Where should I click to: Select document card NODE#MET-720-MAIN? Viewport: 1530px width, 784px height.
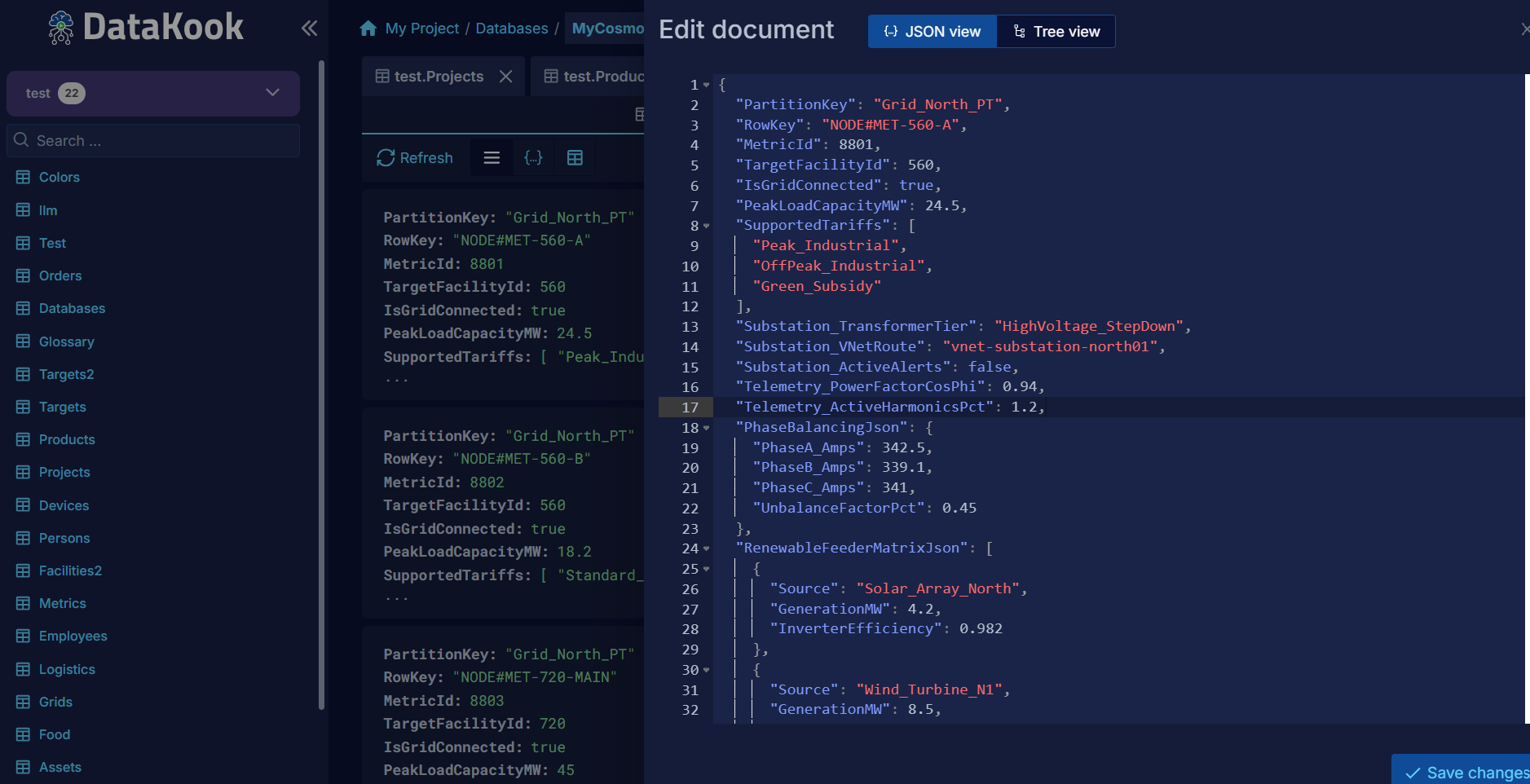(503, 705)
